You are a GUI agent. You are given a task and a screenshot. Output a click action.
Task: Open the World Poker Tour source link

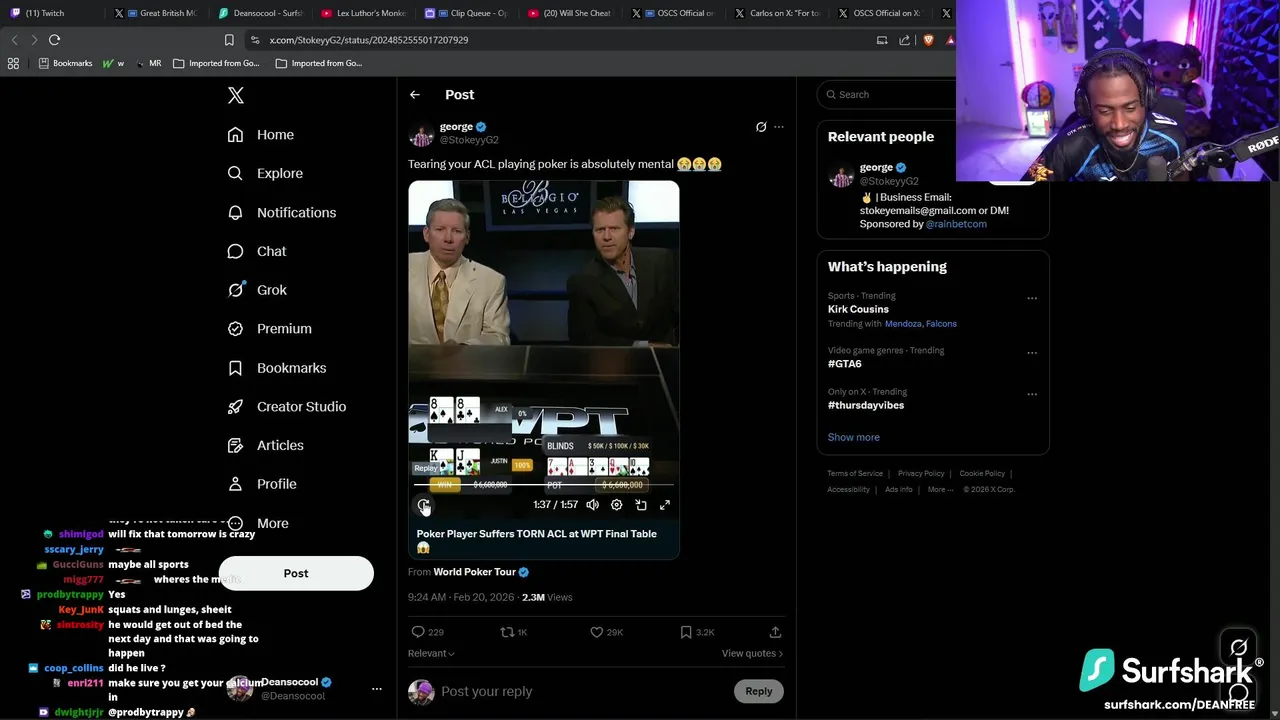tap(481, 572)
